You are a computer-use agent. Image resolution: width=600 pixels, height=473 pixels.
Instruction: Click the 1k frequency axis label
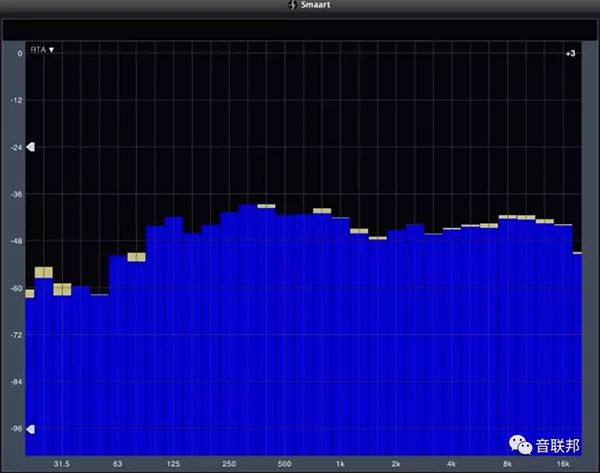click(340, 464)
